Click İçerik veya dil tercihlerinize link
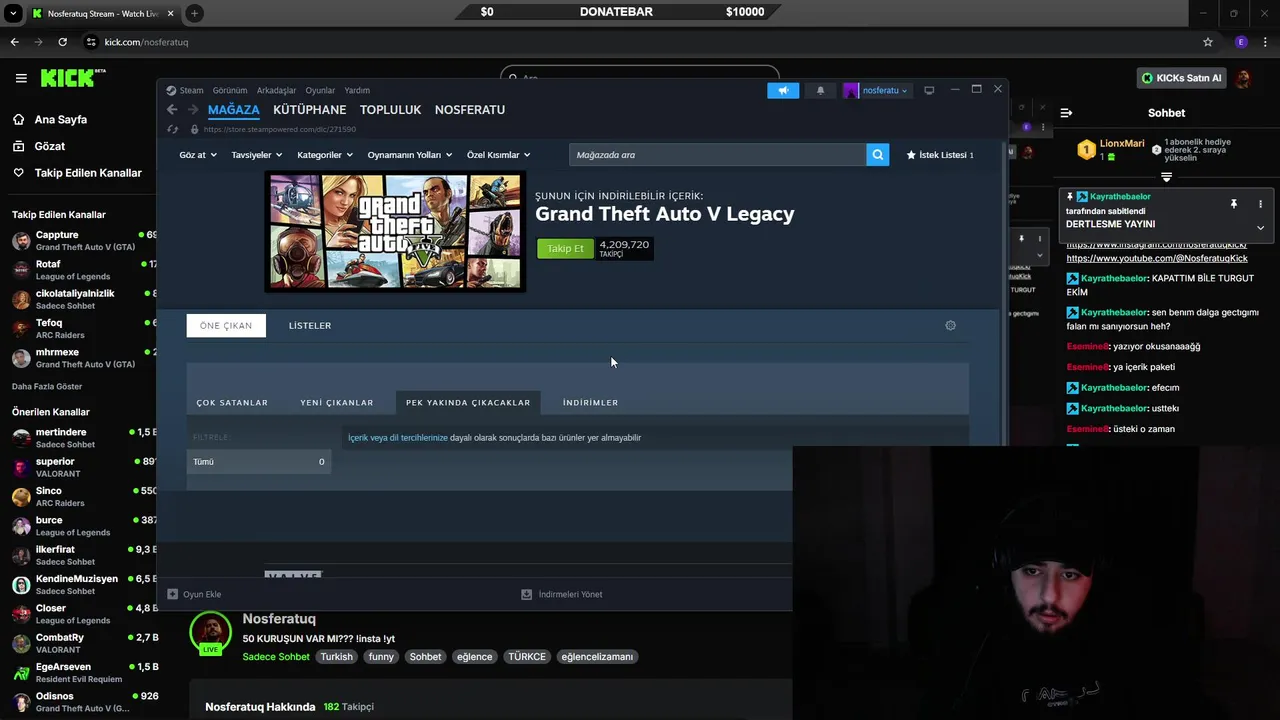 398,438
